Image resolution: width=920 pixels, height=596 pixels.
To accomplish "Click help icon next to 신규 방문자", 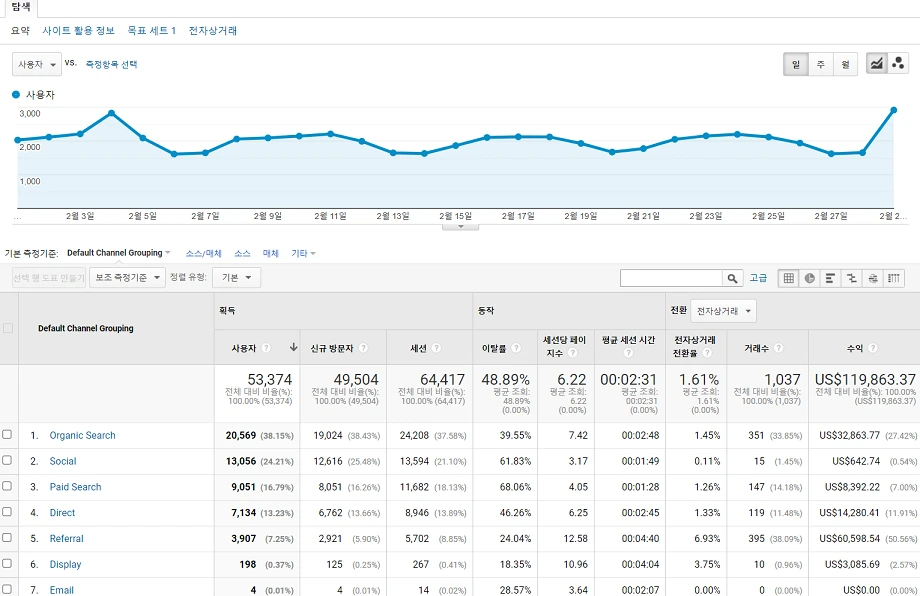I will (363, 348).
